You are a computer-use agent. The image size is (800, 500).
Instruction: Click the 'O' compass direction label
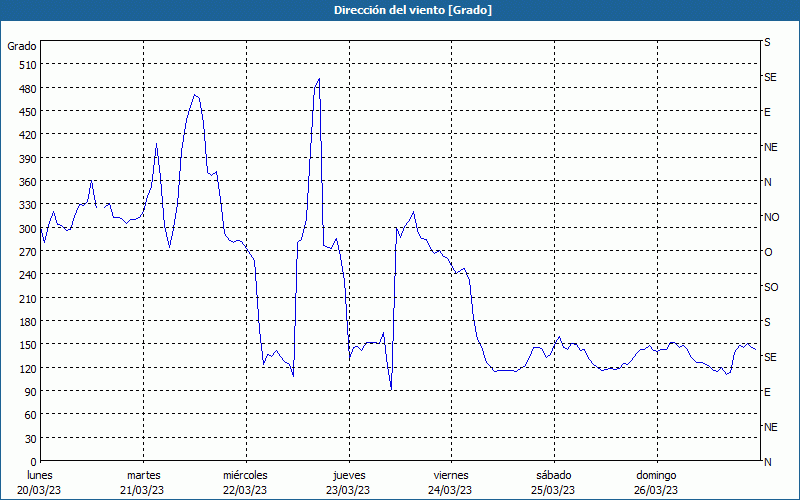coord(768,253)
